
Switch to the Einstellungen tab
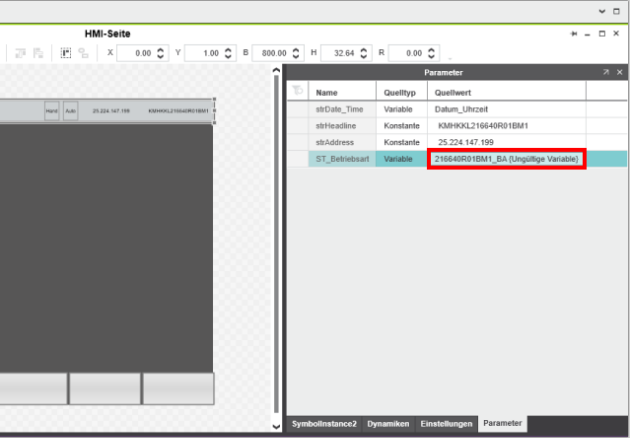(446, 424)
